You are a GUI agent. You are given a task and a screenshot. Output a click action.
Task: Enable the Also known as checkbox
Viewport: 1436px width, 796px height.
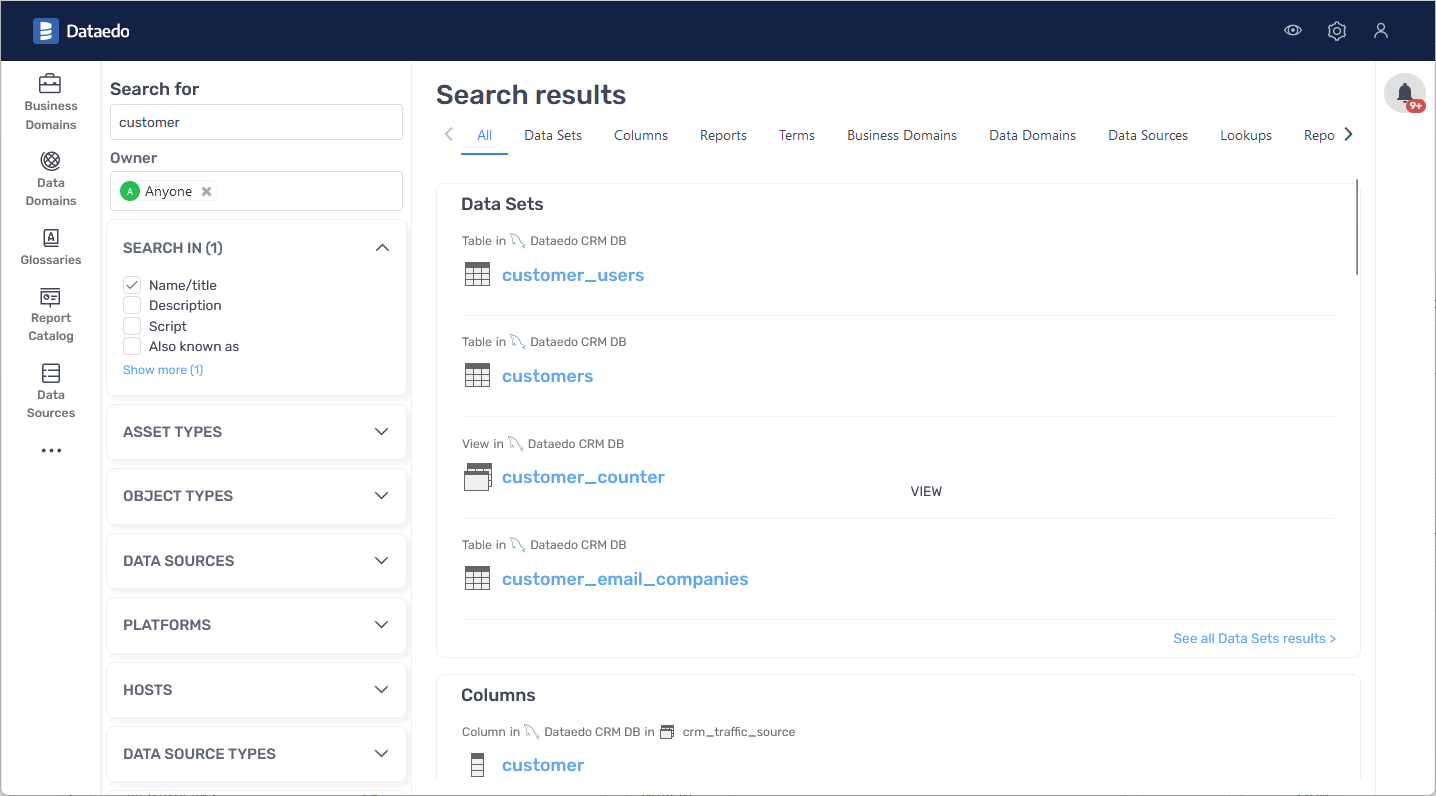click(x=132, y=346)
